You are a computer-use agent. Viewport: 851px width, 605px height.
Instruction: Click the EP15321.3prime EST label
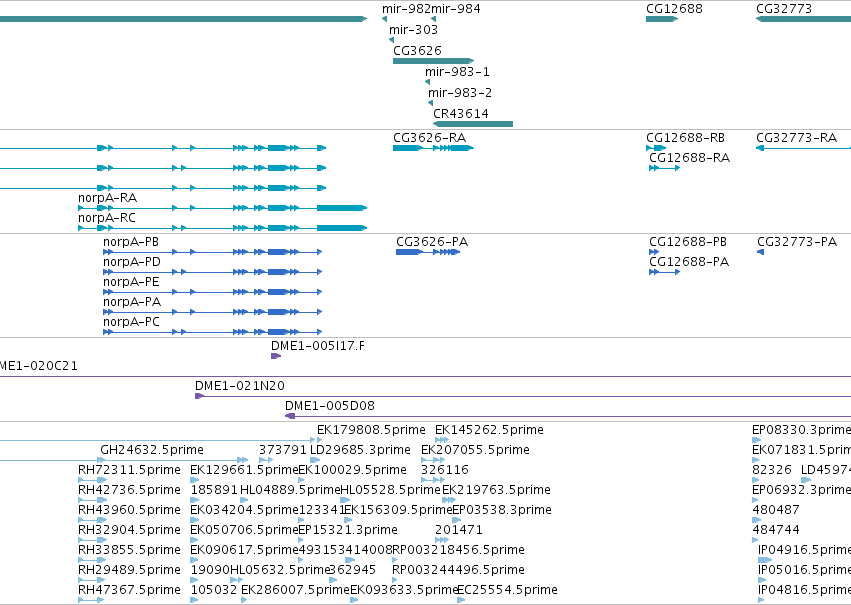pos(348,531)
